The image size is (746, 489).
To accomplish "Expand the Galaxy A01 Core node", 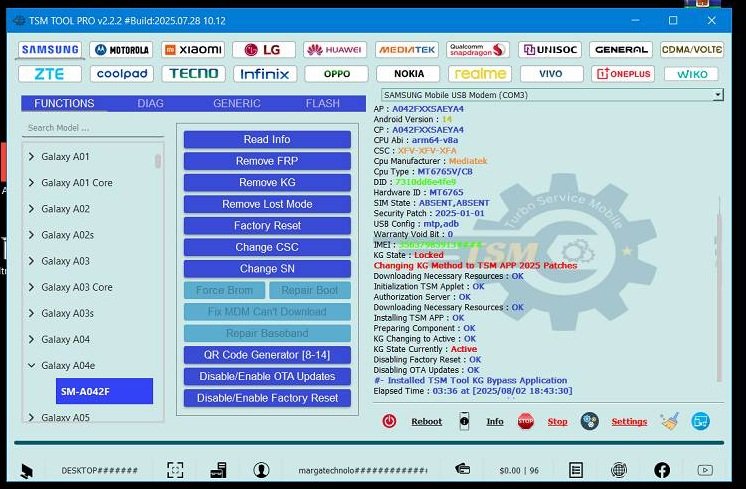I will click(31, 183).
